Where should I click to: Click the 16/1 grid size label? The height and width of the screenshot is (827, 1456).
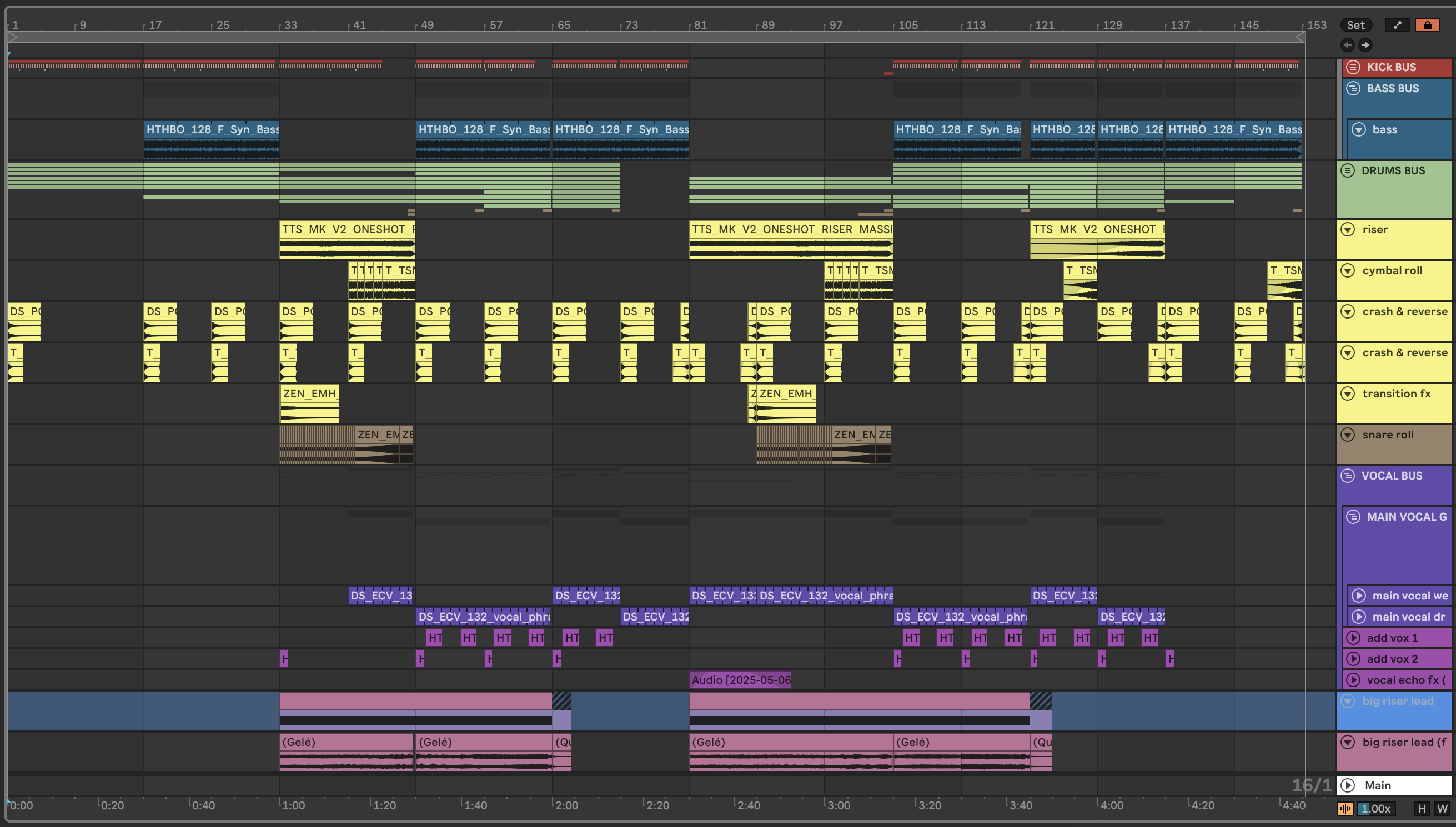click(1312, 785)
